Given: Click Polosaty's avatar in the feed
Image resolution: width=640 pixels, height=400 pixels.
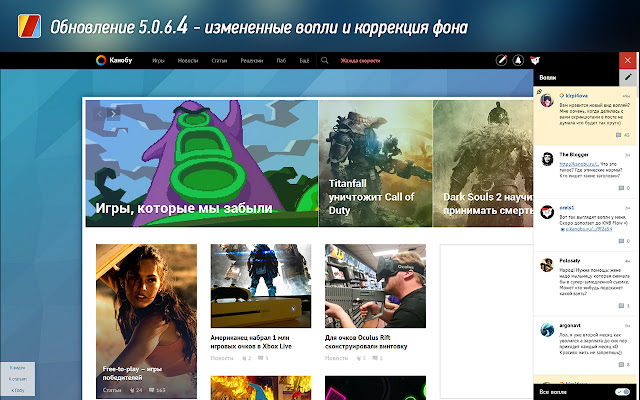Looking at the screenshot, I should click(x=547, y=265).
